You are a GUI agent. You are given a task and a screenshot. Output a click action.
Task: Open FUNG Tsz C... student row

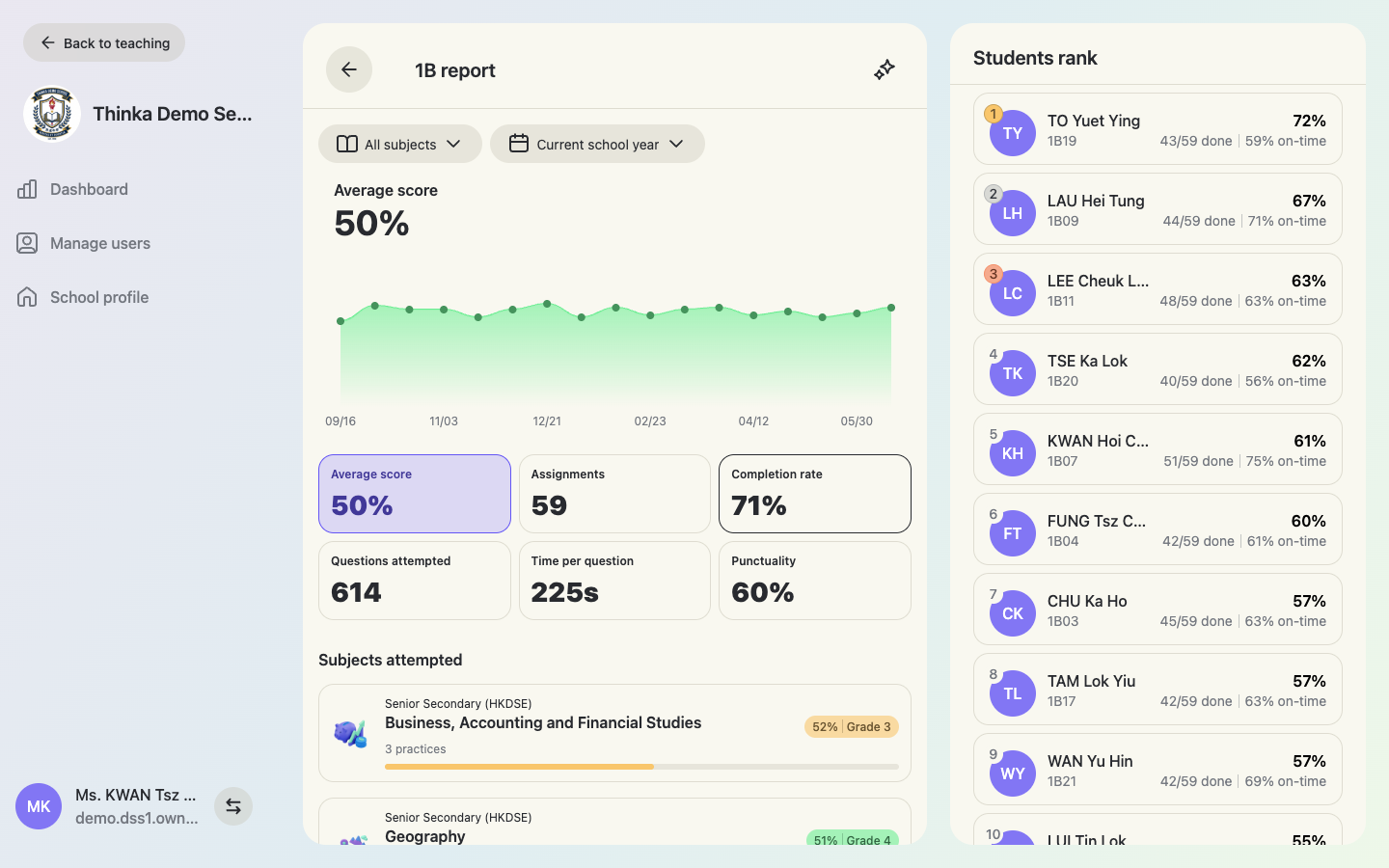1157,529
